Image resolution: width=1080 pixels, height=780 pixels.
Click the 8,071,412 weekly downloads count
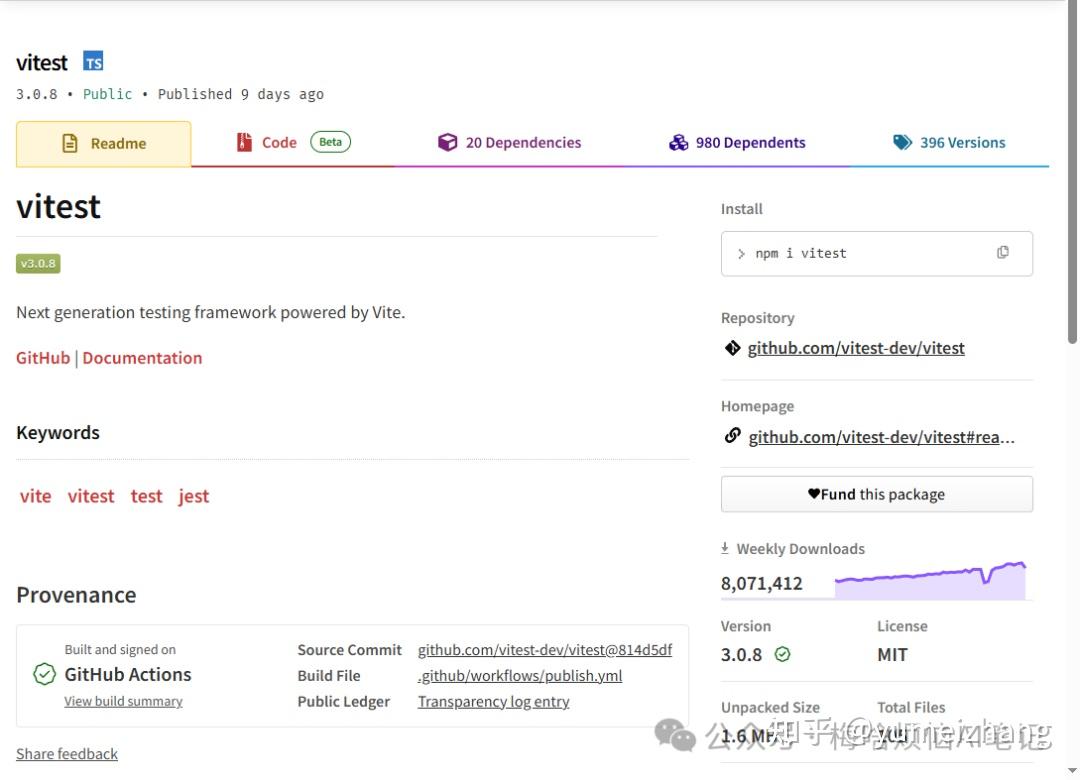pos(762,584)
